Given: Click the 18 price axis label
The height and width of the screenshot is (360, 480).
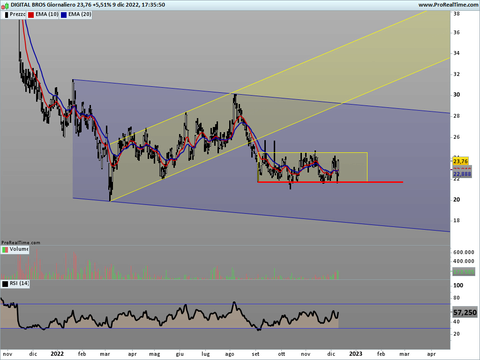Looking at the screenshot, I should [456, 220].
